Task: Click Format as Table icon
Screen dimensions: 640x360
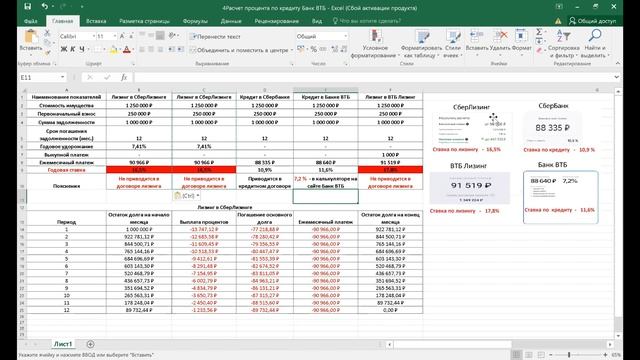Action: pyautogui.click(x=422, y=36)
